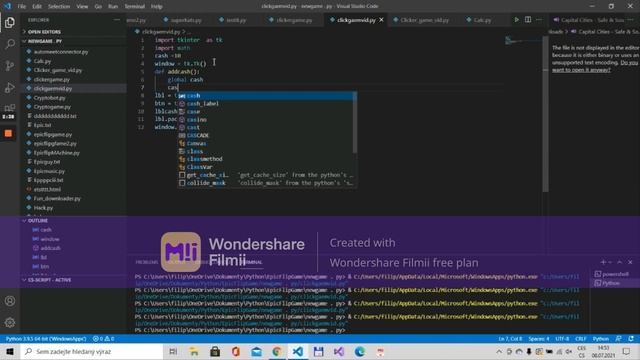Open Source Control view in activity bar

(10, 65)
